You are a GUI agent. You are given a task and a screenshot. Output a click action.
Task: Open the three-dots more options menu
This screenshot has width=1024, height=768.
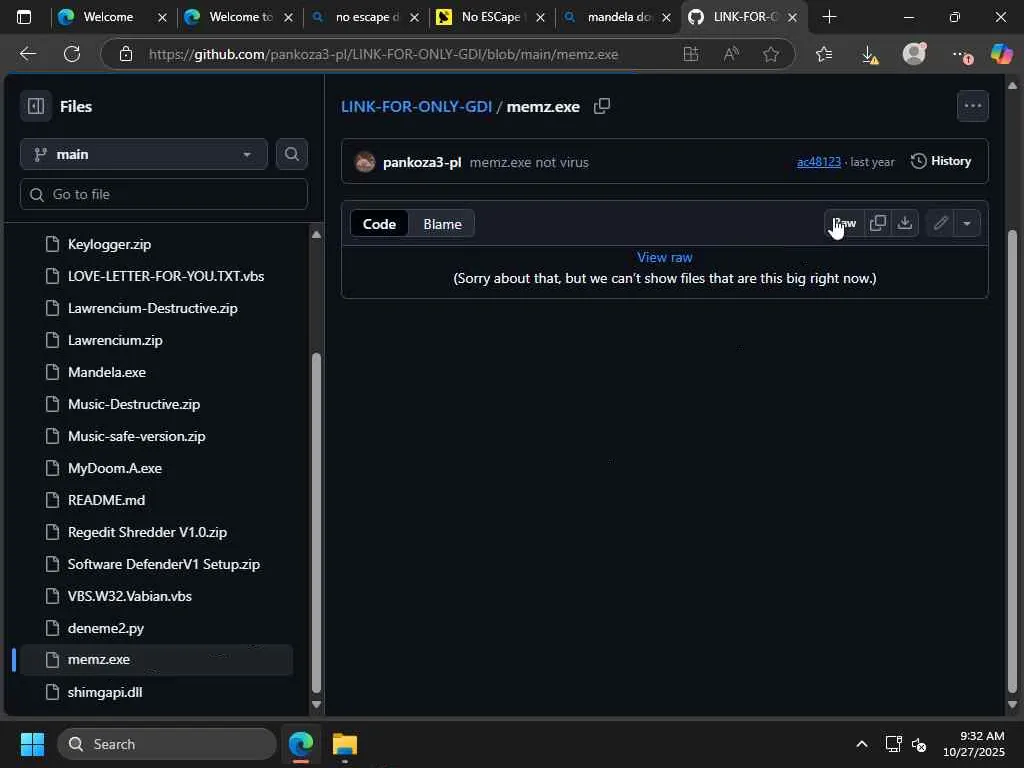(972, 106)
